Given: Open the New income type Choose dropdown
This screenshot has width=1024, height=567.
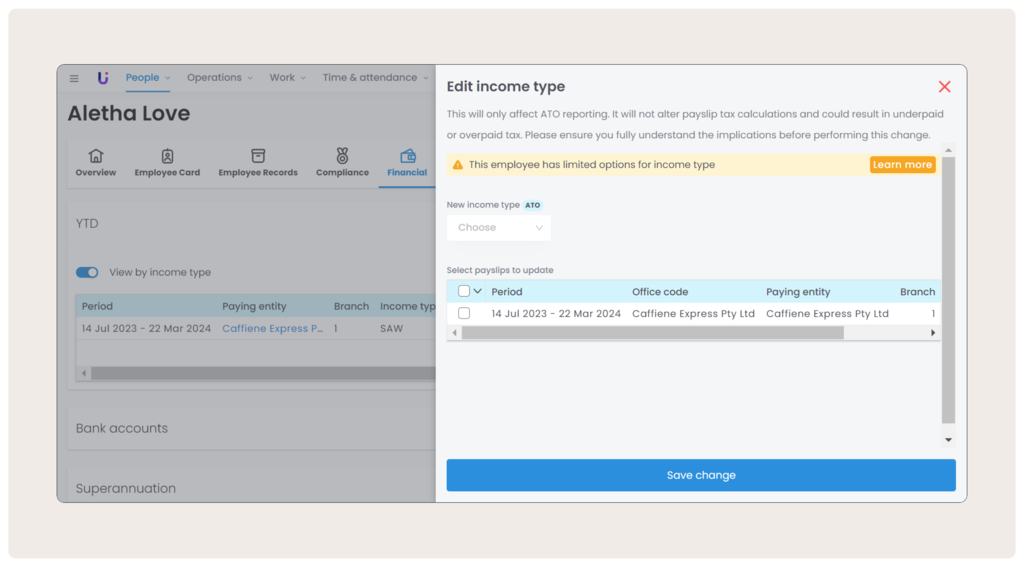Looking at the screenshot, I should 499,228.
